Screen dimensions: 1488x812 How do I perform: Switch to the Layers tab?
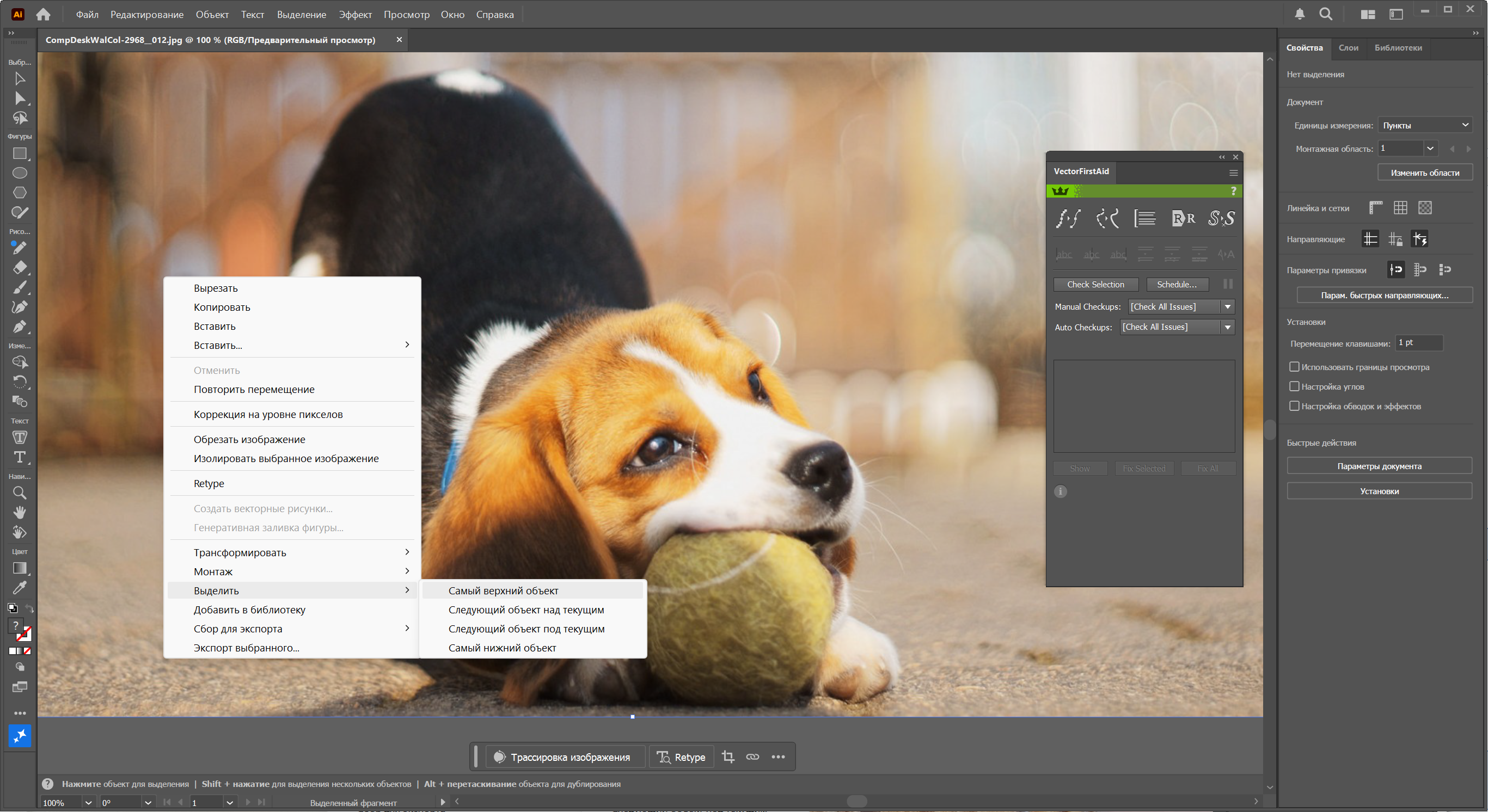click(1348, 47)
